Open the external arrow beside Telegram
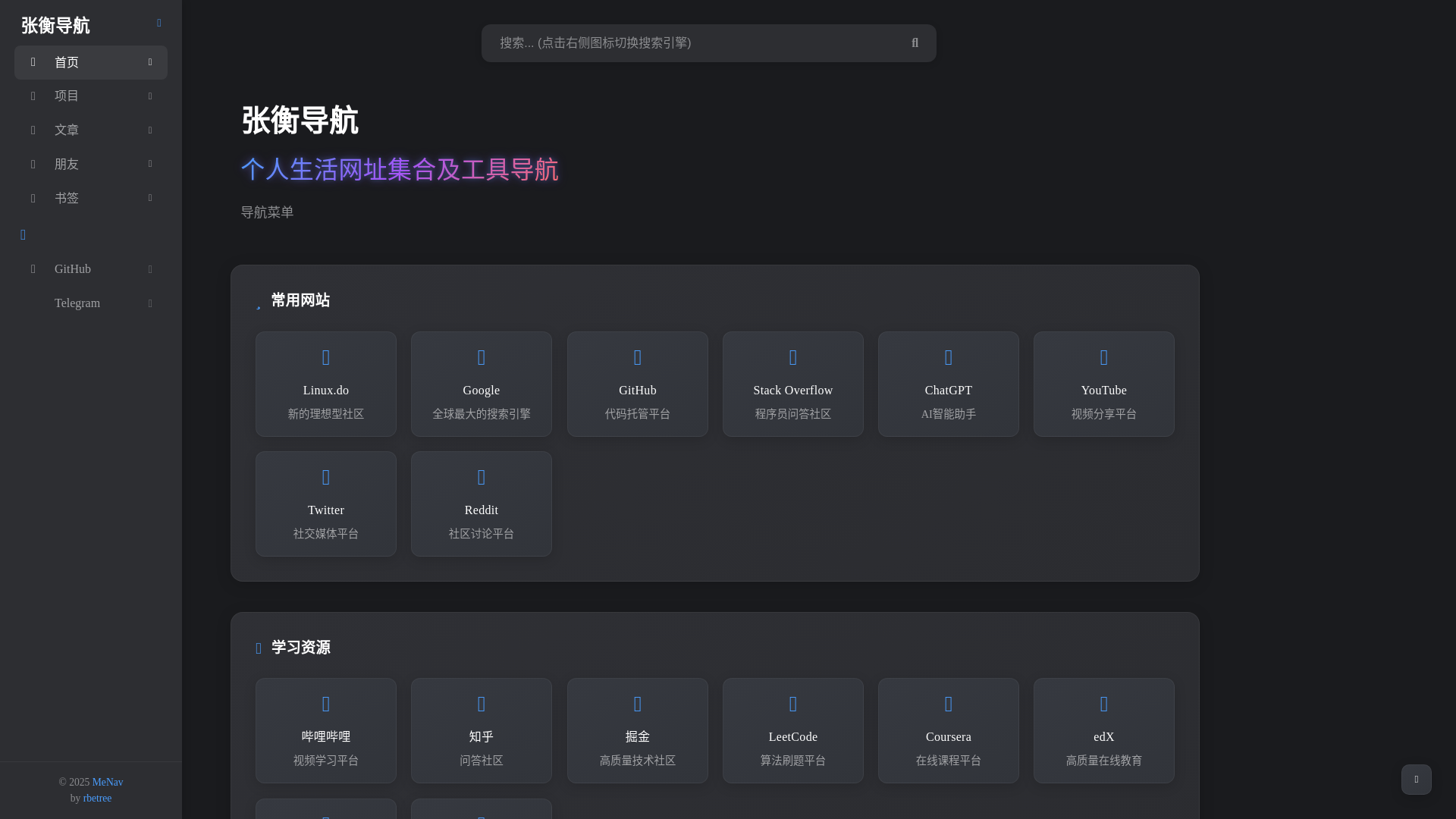Screen dimensions: 1456x819 point(150,303)
